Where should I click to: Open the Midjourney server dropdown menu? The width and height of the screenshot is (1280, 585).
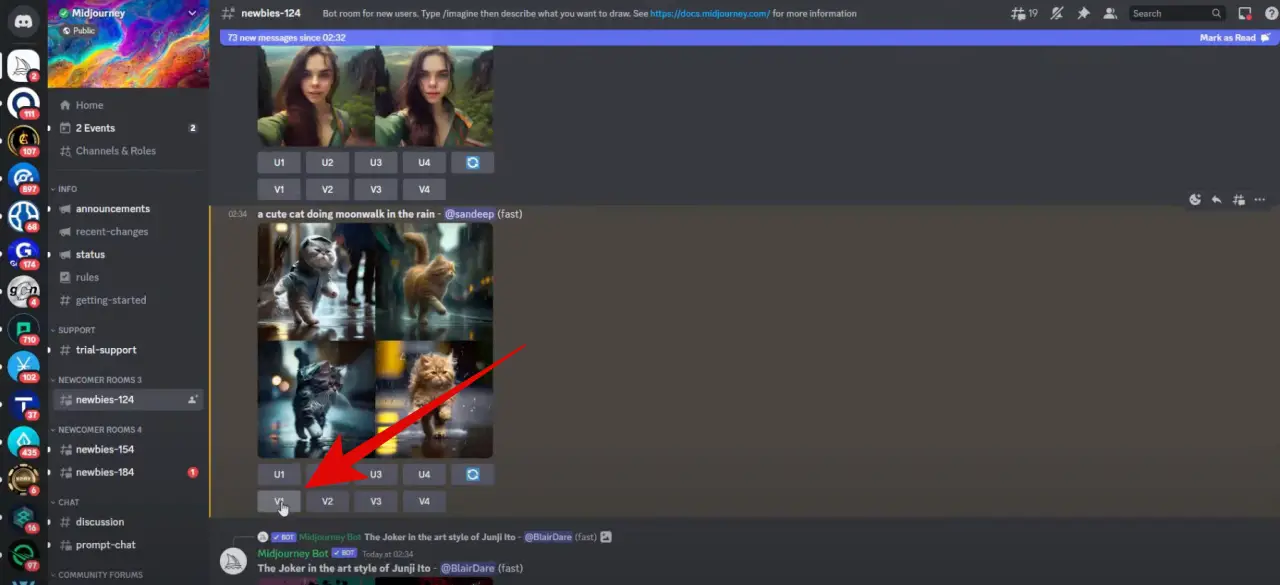tap(192, 13)
